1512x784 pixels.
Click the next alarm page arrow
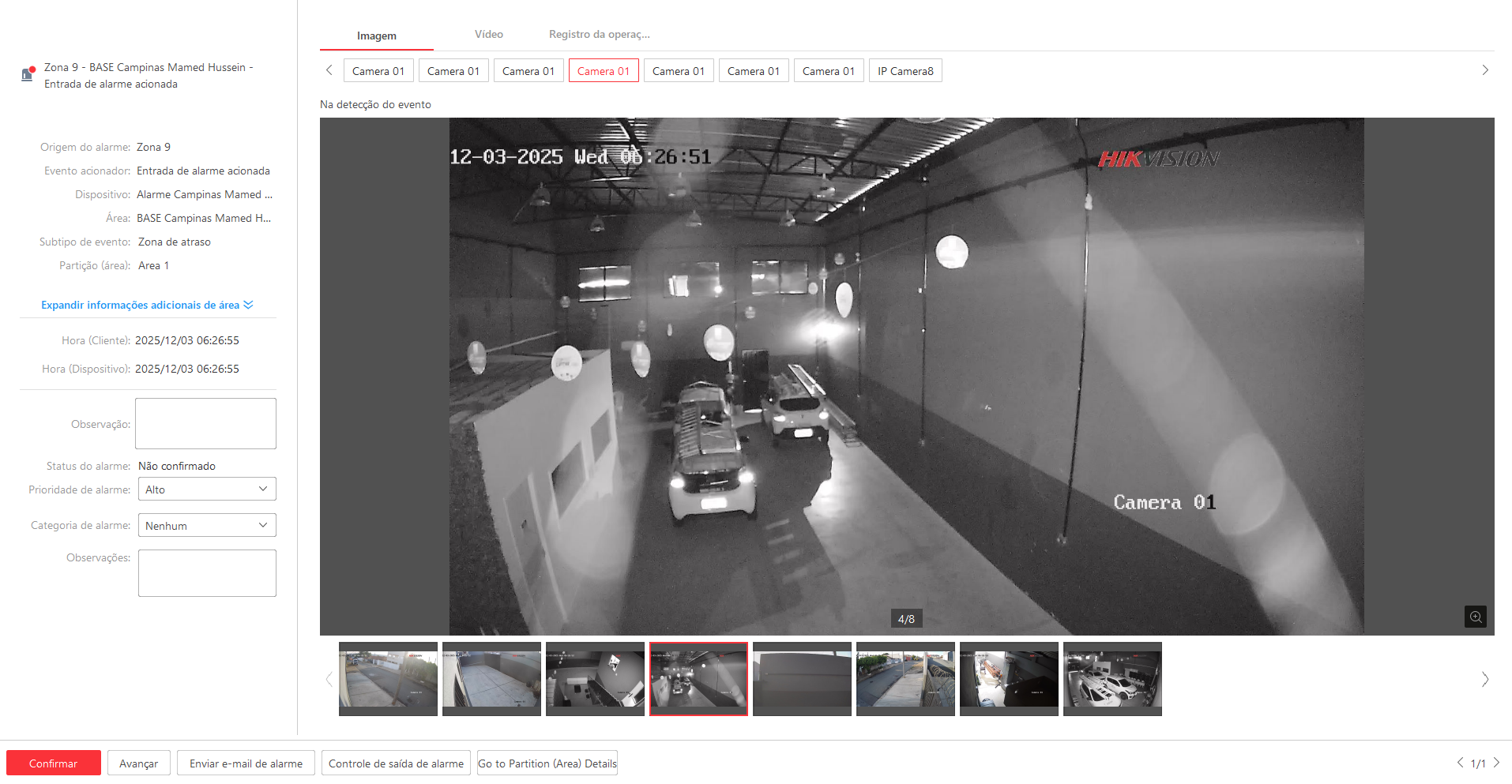[1496, 763]
